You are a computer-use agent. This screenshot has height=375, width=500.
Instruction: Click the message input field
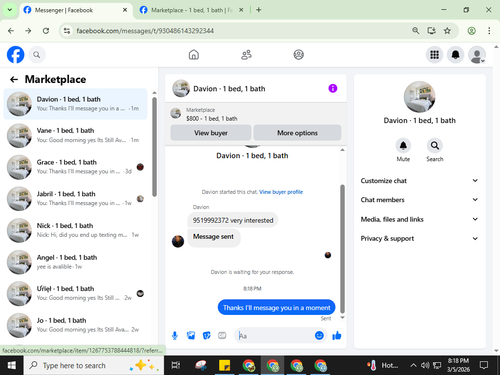275,335
